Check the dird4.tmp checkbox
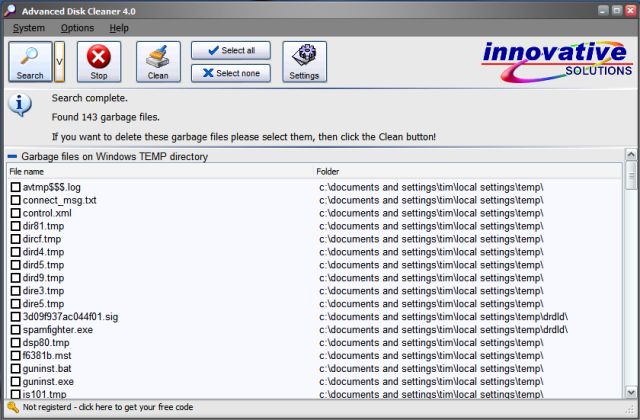 coord(16,252)
